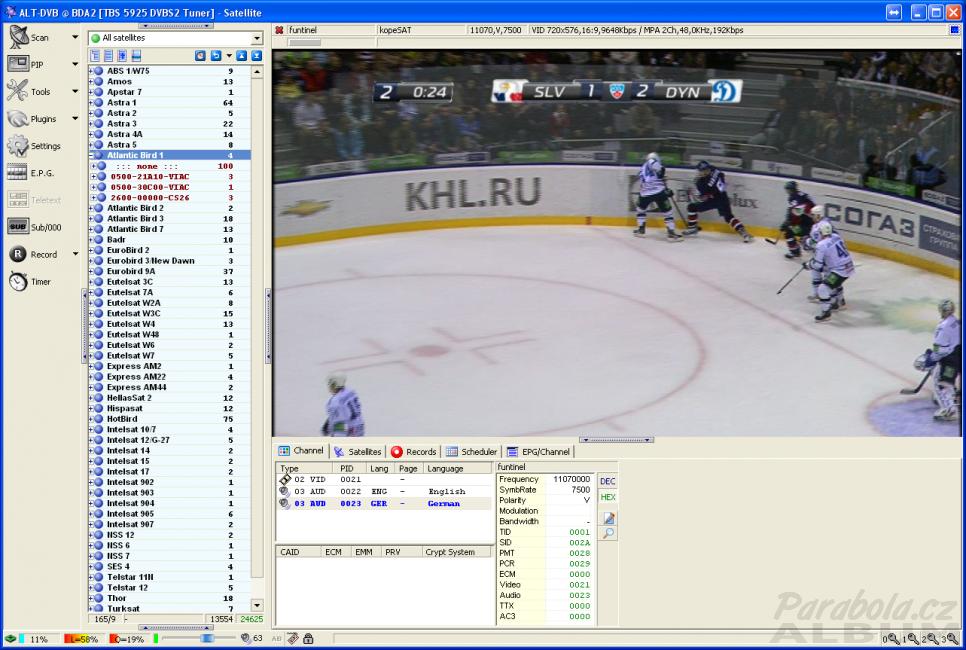Expand the Astra 1 satellite node
Image resolution: width=966 pixels, height=650 pixels.
click(91, 103)
